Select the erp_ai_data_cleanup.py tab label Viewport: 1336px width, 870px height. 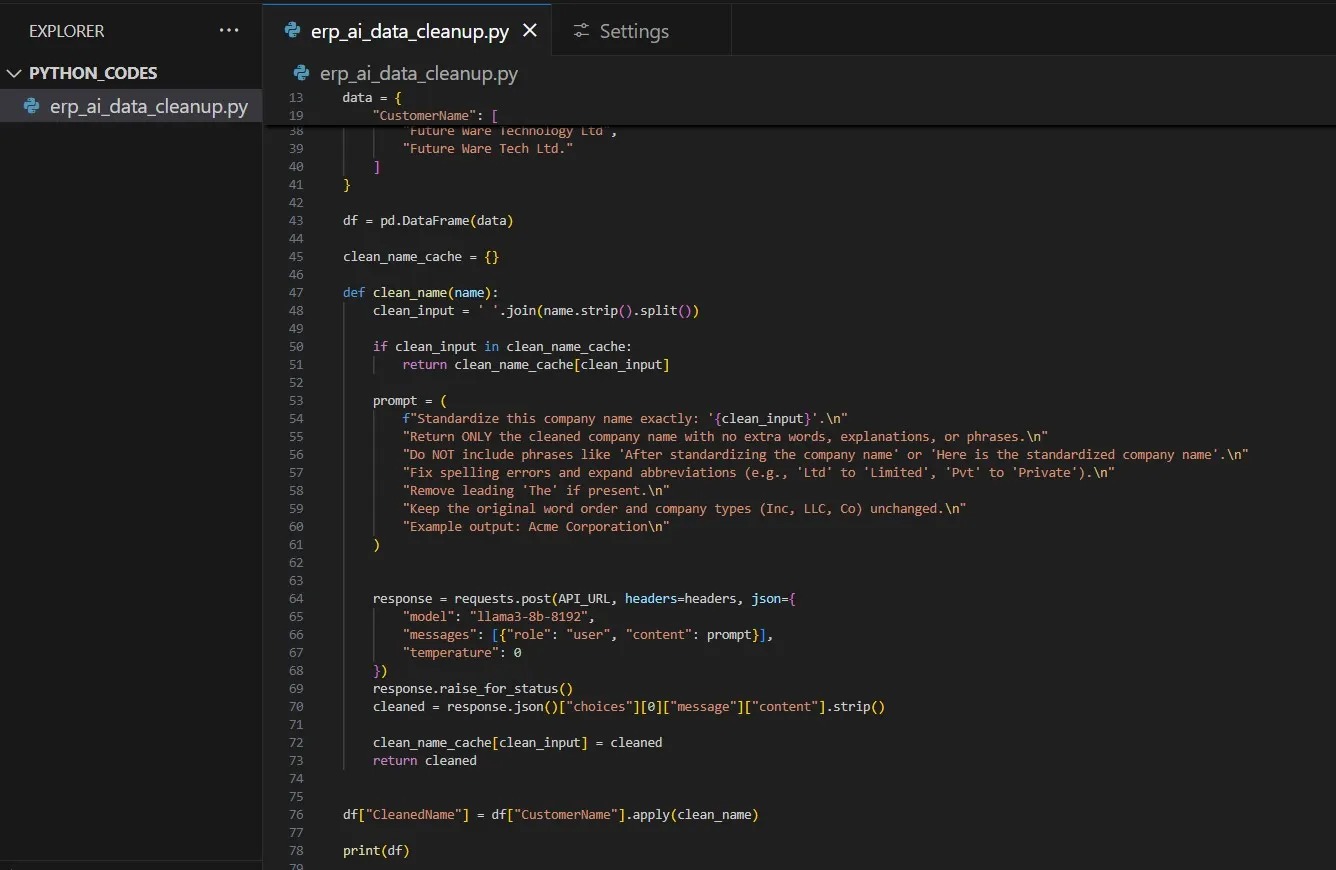[x=410, y=31]
